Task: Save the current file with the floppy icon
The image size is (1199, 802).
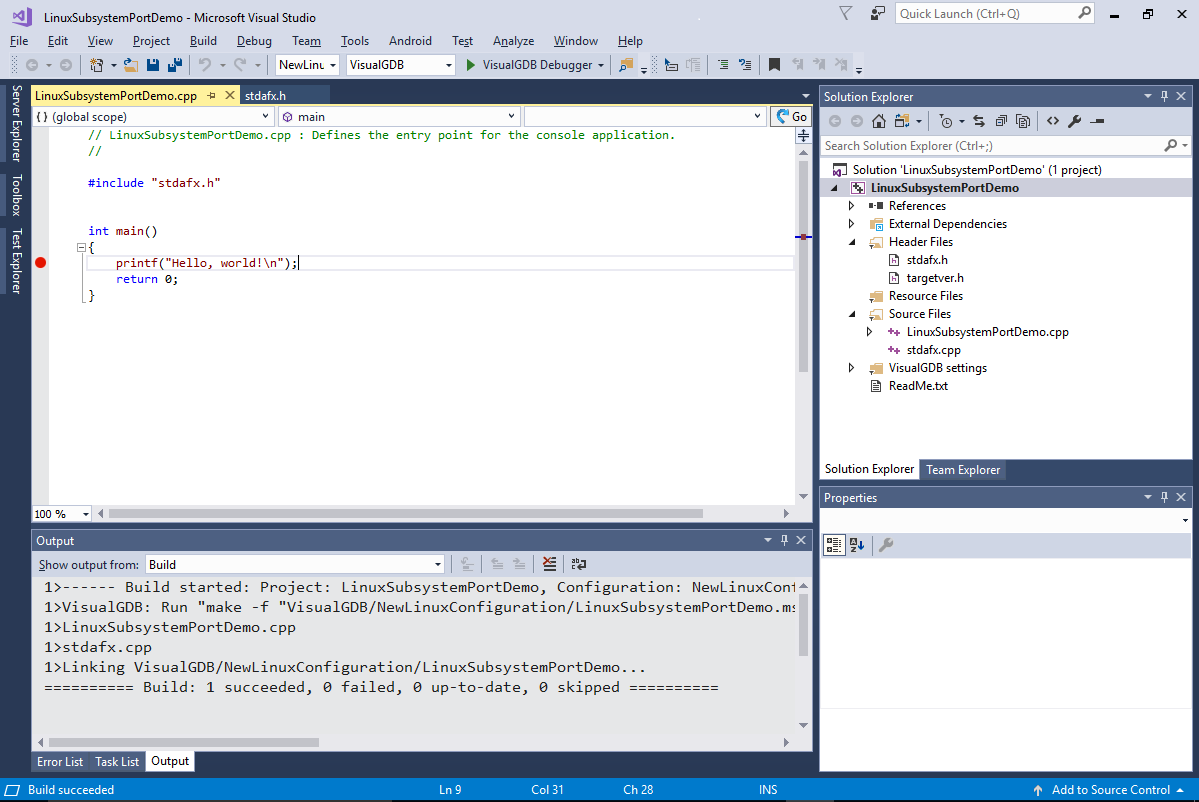Action: click(153, 65)
